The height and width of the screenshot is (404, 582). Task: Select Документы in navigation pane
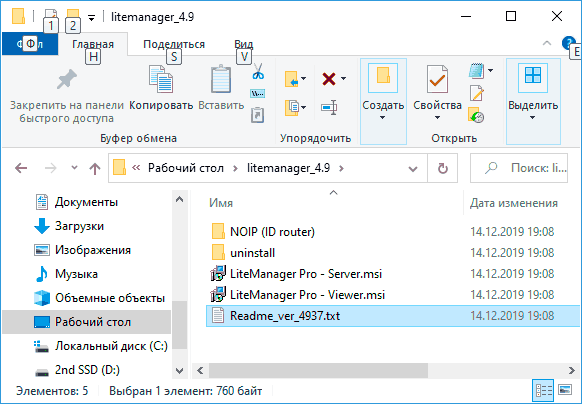point(86,202)
